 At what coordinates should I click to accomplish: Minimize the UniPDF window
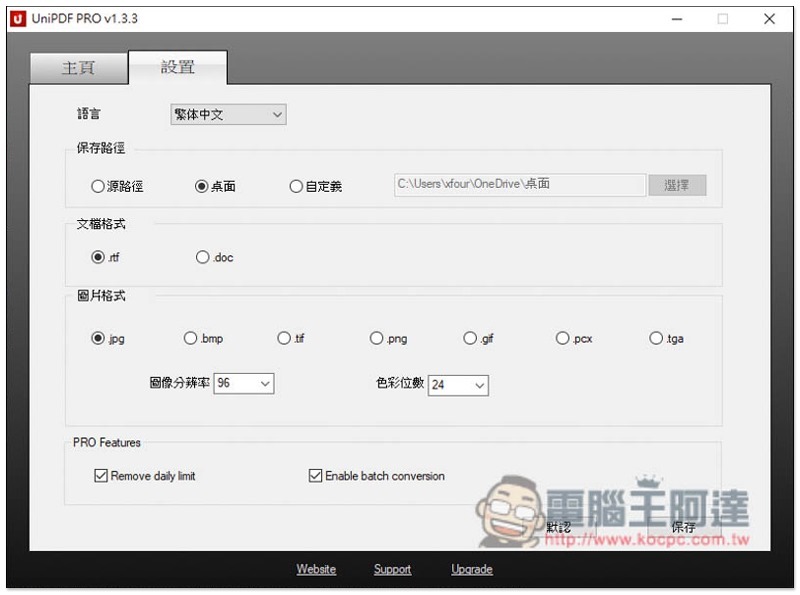point(677,19)
